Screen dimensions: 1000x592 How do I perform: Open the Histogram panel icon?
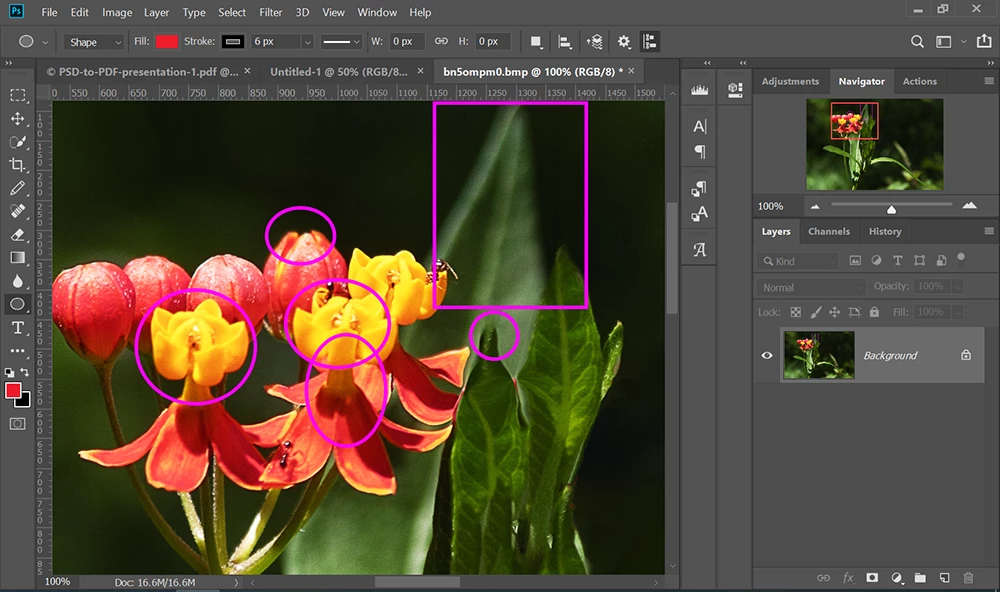pos(700,90)
